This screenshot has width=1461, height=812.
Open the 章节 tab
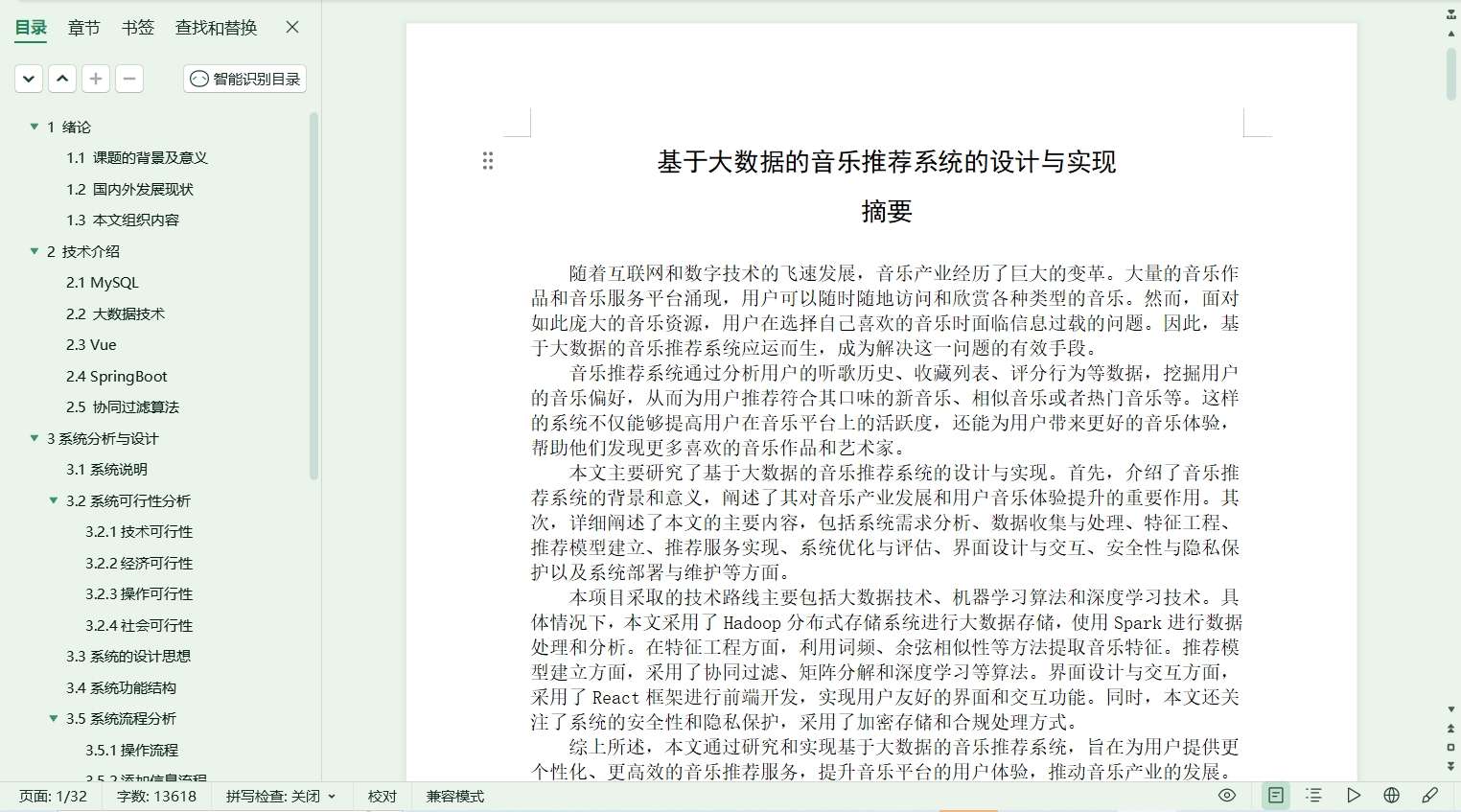coord(84,28)
